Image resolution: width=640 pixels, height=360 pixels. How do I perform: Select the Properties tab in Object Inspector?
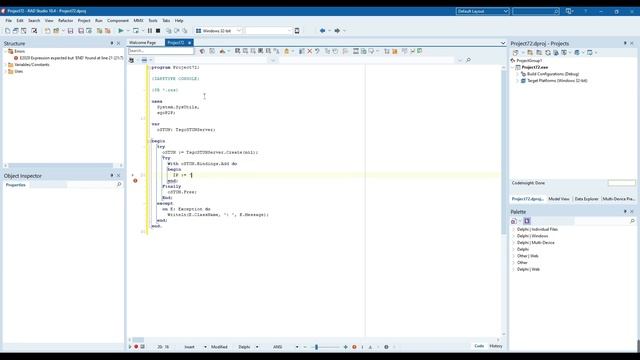coord(16,185)
